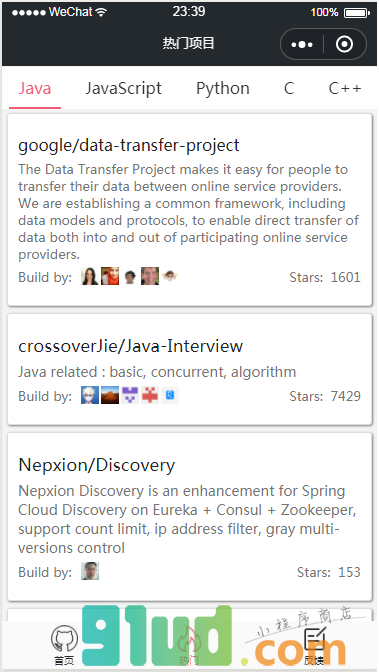Click the Stars: 7429 count
The width and height of the screenshot is (379, 672).
pyautogui.click(x=325, y=396)
